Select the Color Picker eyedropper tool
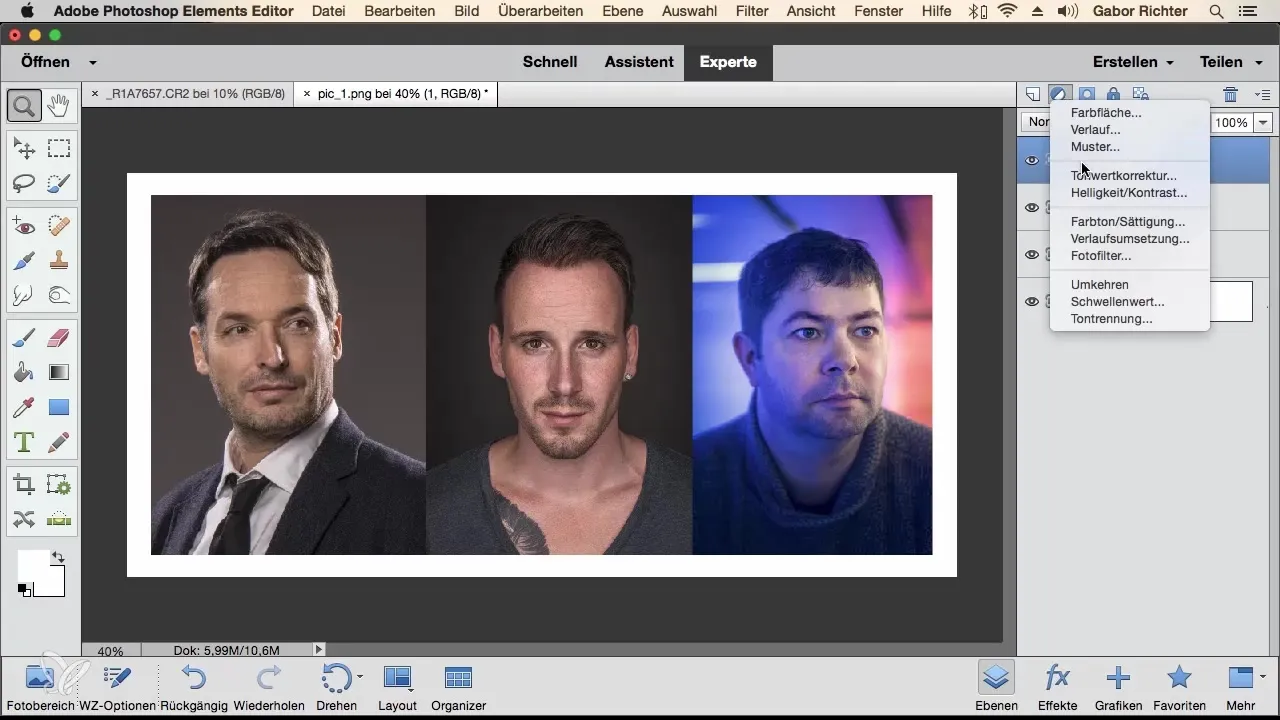 click(25, 407)
